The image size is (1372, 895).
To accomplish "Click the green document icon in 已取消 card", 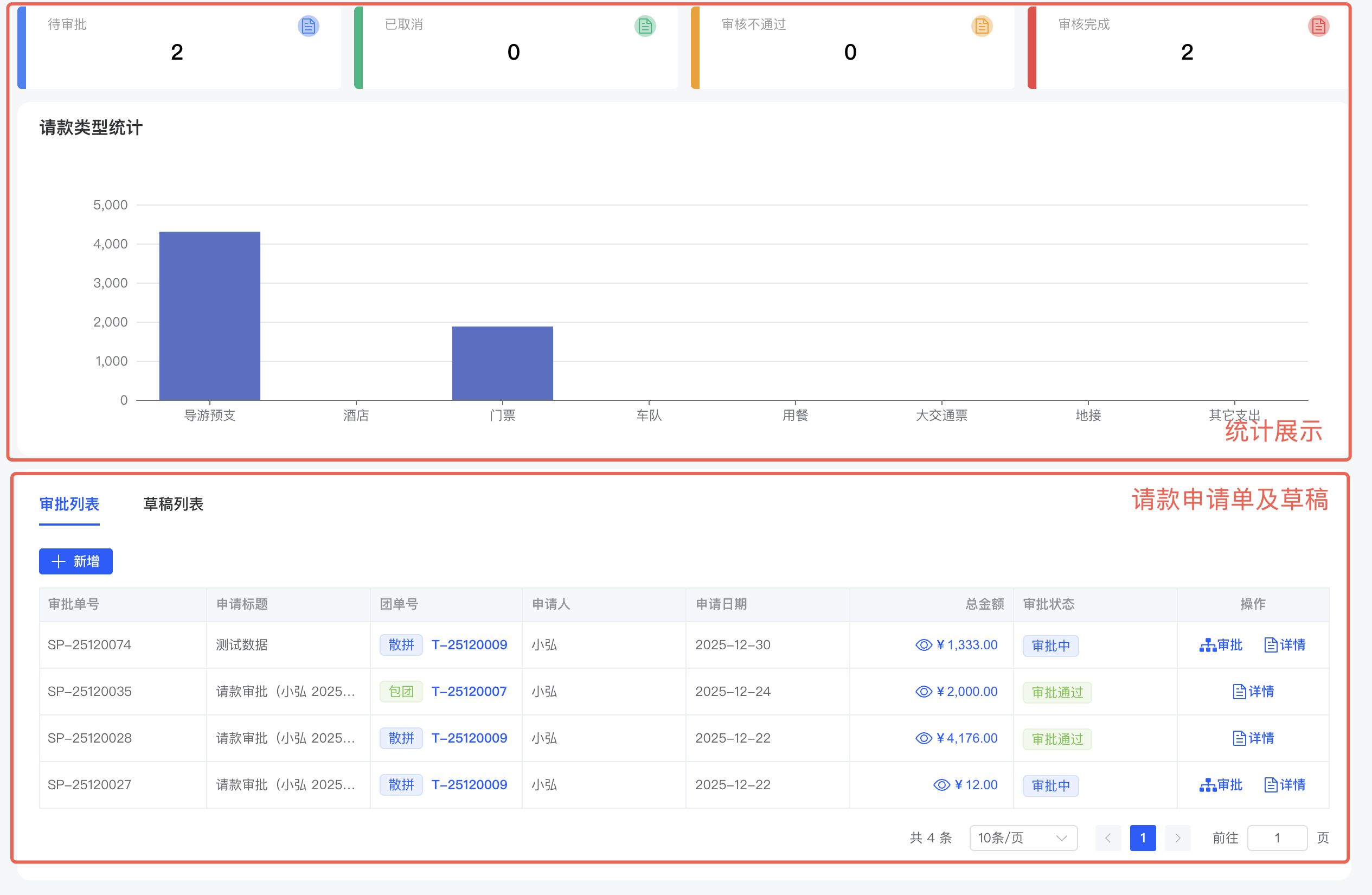I will [x=645, y=26].
